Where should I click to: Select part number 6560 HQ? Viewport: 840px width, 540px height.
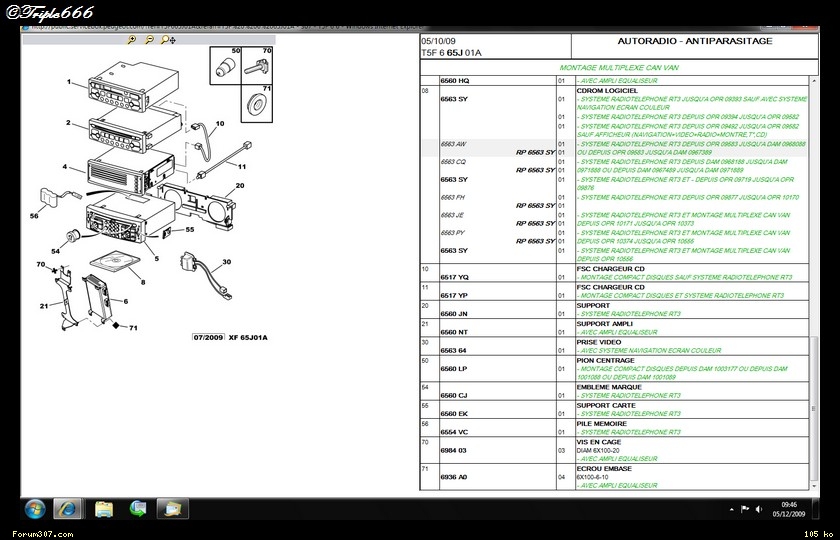click(x=454, y=81)
